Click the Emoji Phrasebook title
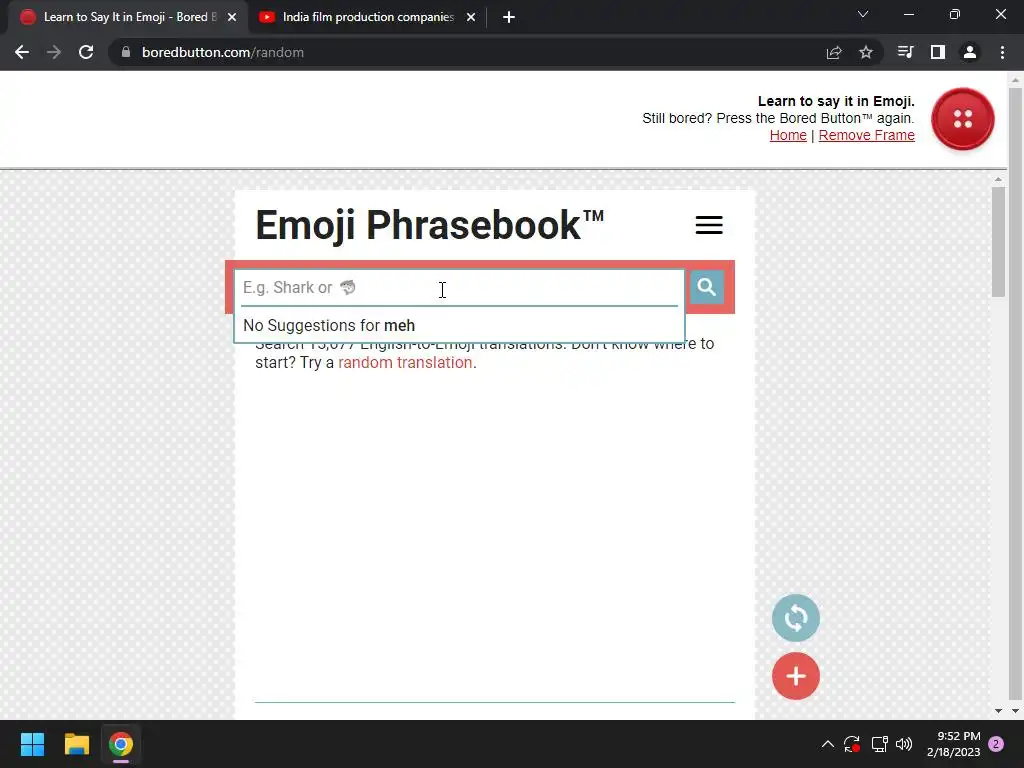Viewport: 1024px width, 768px height. [x=429, y=225]
